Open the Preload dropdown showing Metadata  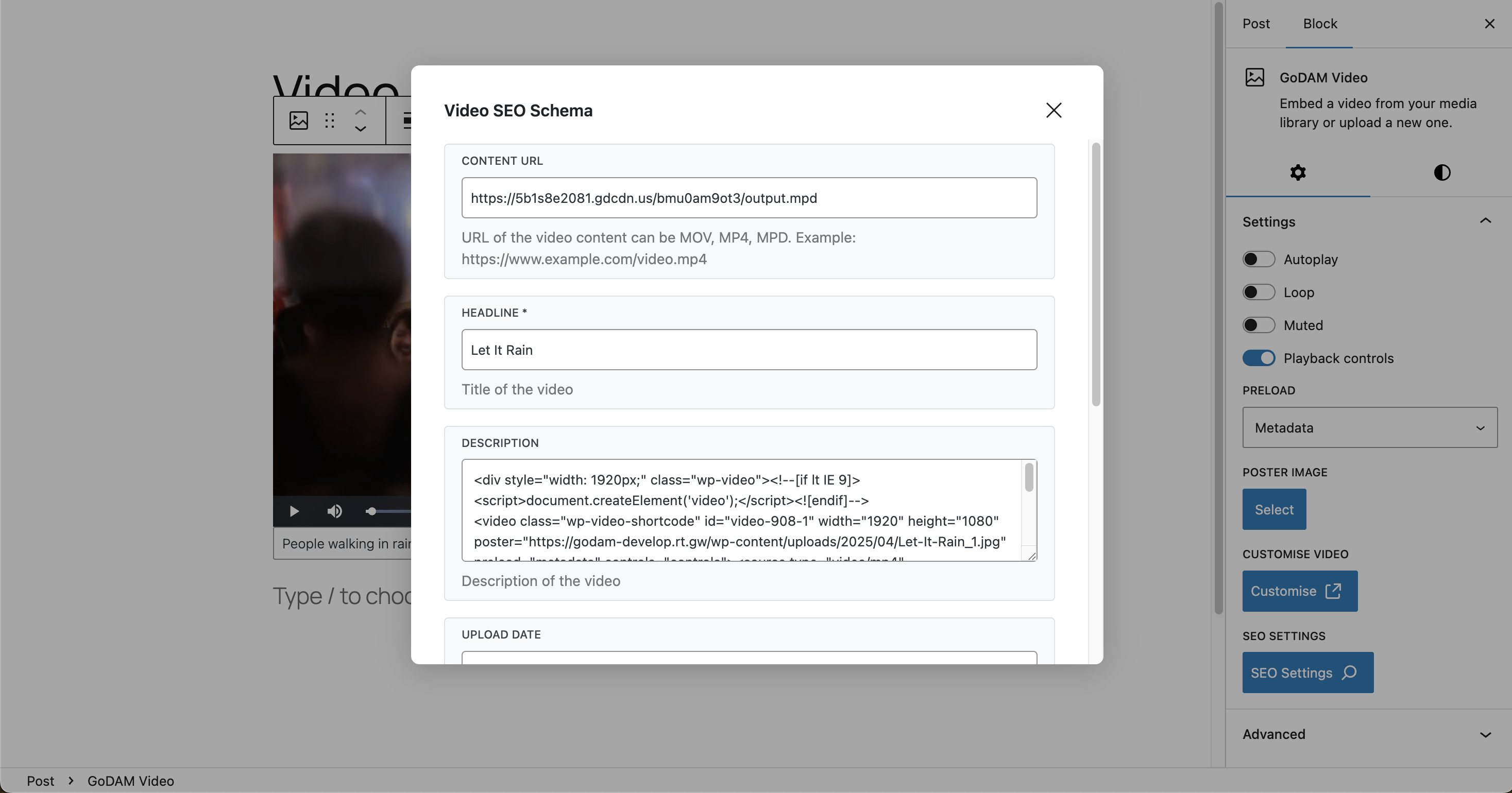pyautogui.click(x=1369, y=427)
